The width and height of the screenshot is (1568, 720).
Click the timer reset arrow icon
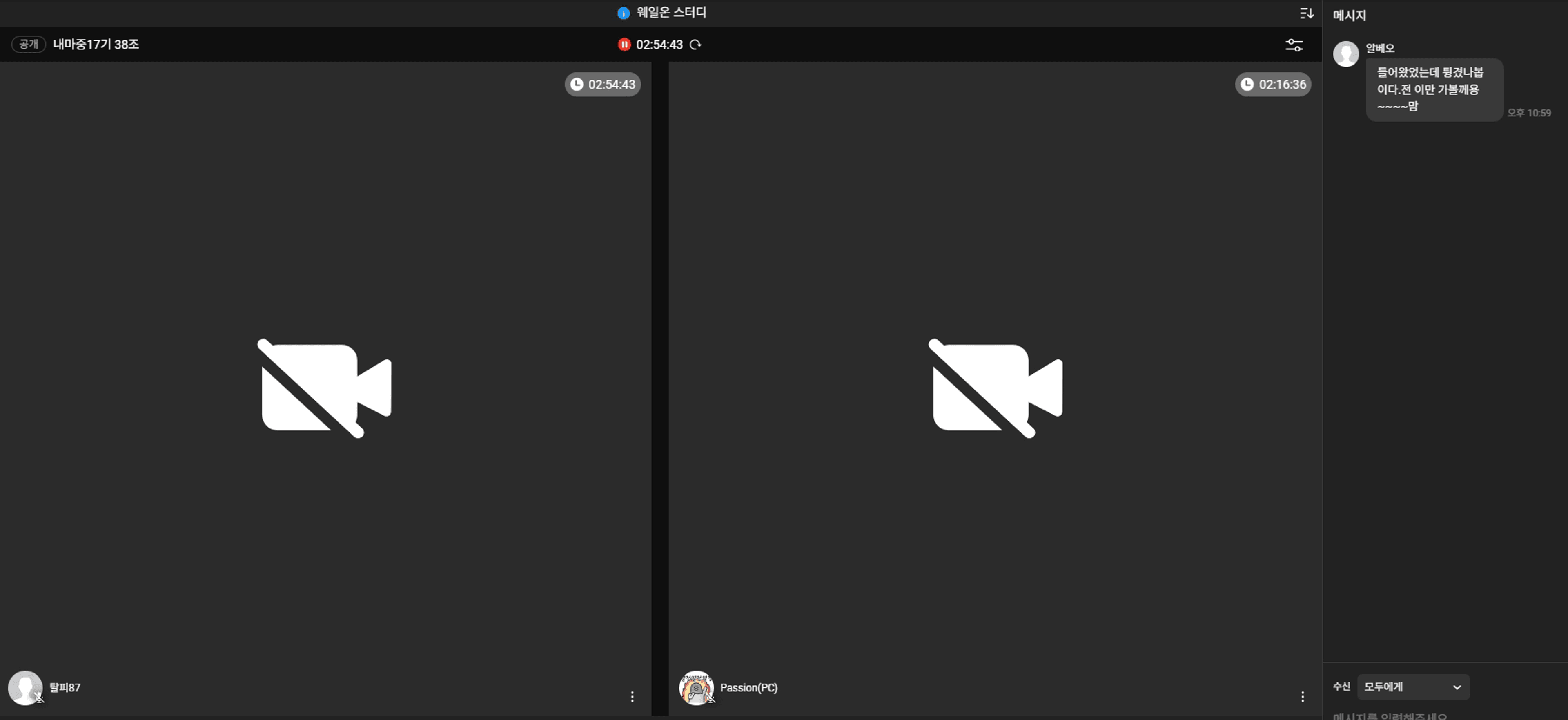pos(696,45)
